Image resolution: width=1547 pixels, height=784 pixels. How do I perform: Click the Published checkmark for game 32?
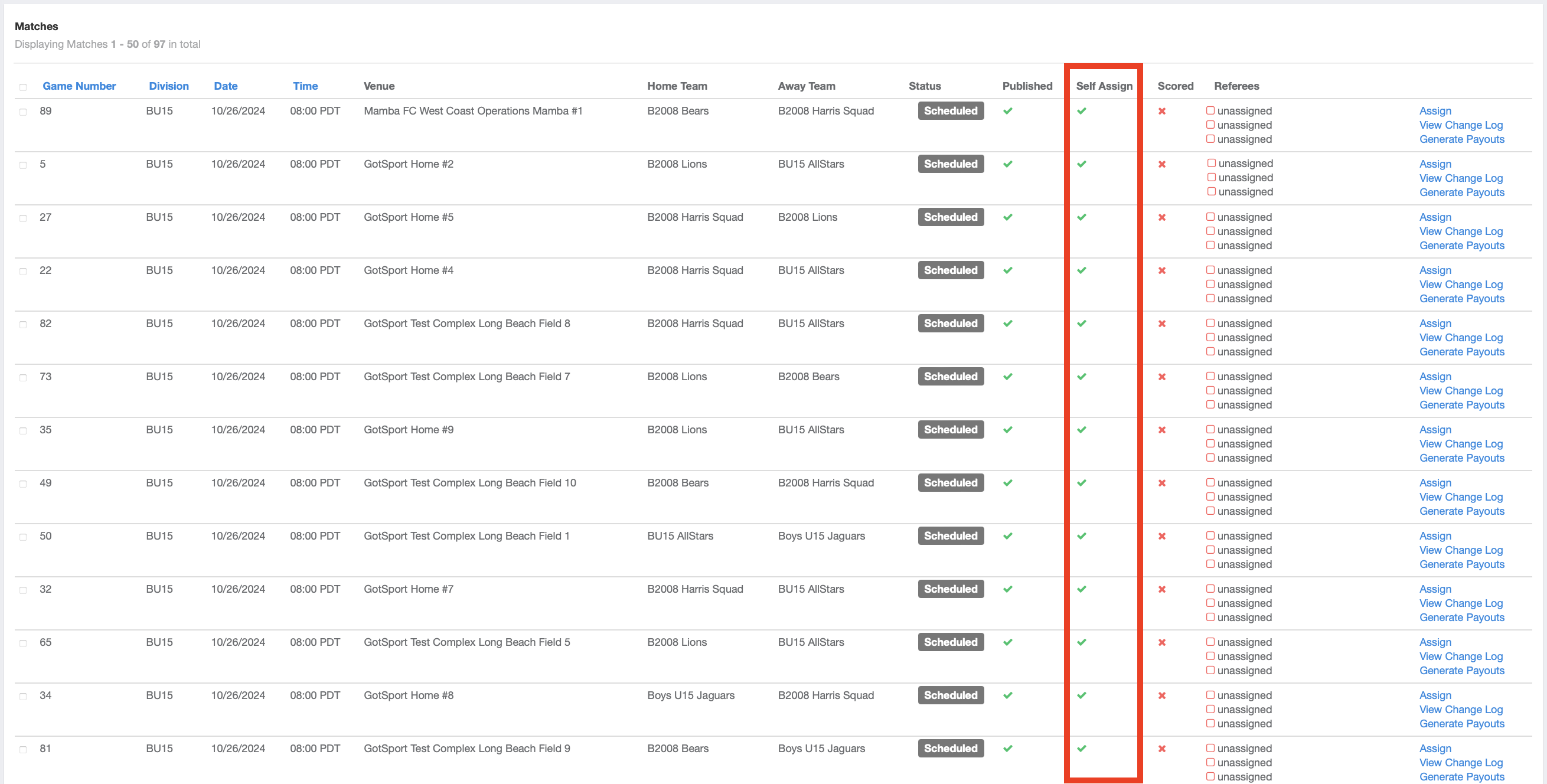(1008, 589)
